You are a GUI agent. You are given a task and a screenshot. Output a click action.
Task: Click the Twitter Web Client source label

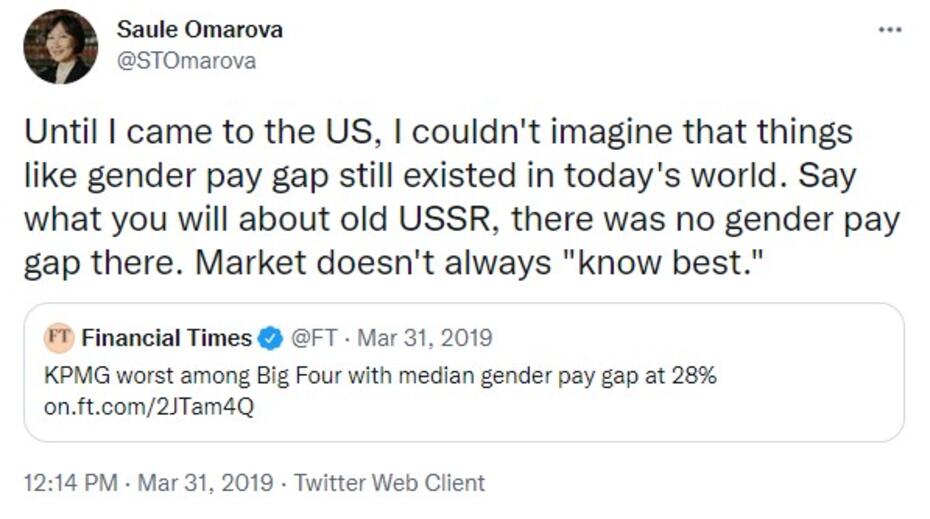tap(390, 483)
